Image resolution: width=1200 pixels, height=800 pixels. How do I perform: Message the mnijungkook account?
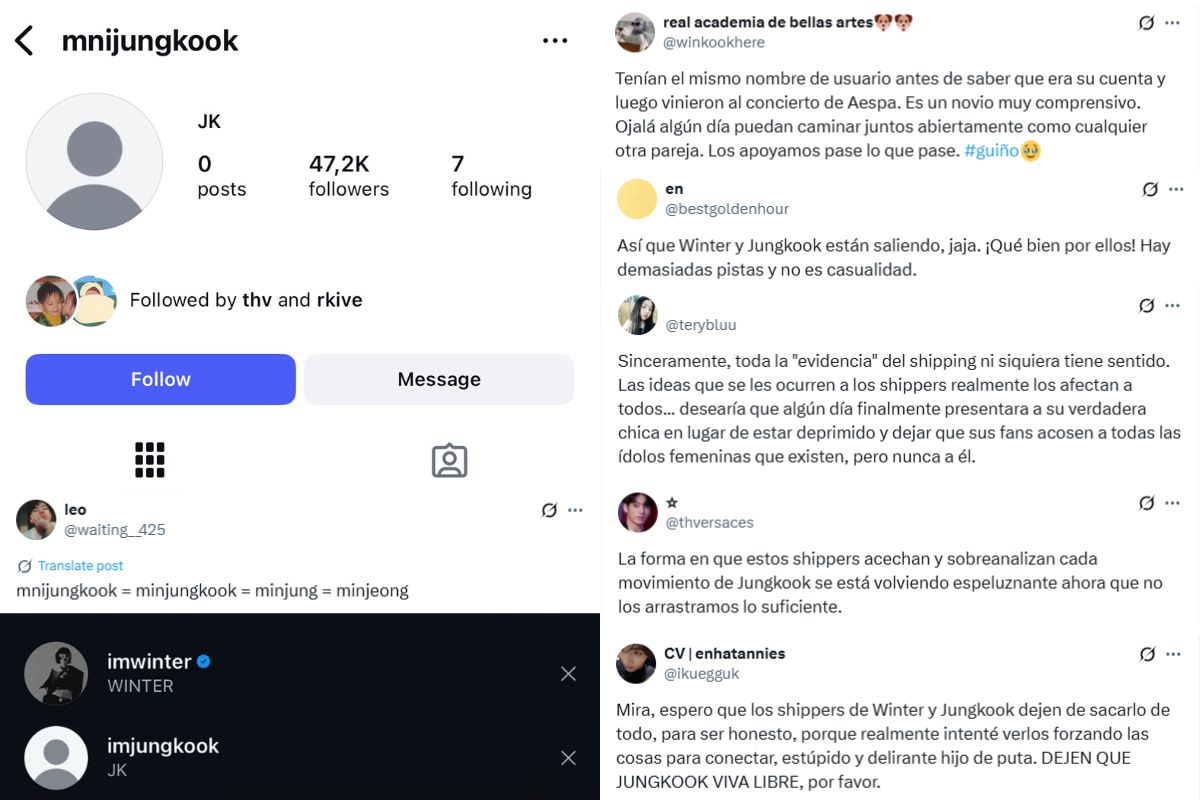coord(439,379)
